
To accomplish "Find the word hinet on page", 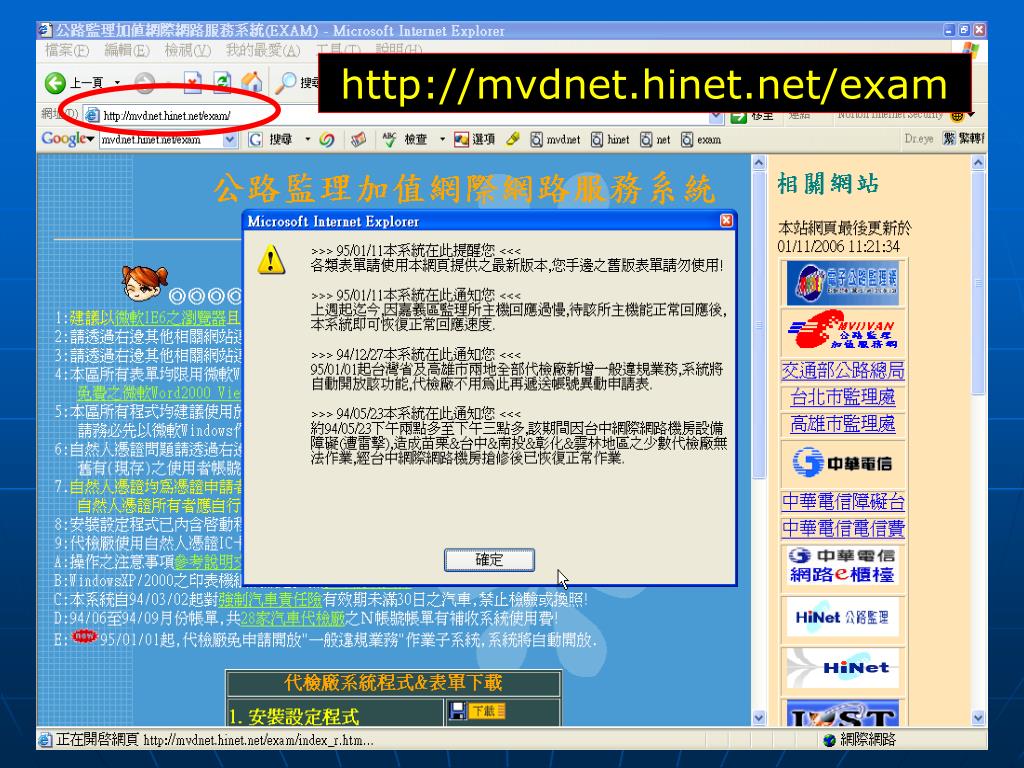I will coord(610,139).
